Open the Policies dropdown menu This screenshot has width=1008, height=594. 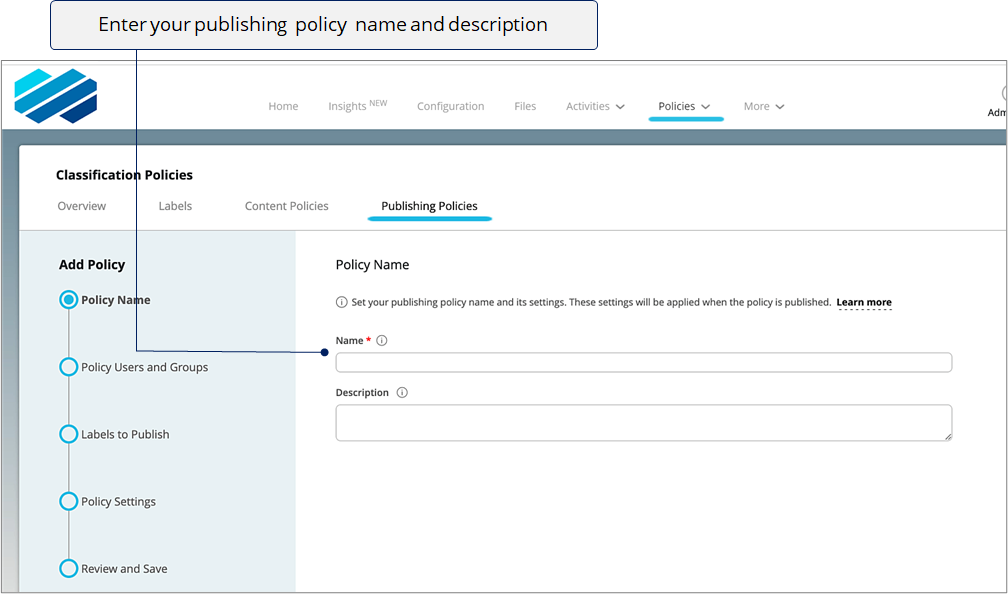(x=684, y=106)
